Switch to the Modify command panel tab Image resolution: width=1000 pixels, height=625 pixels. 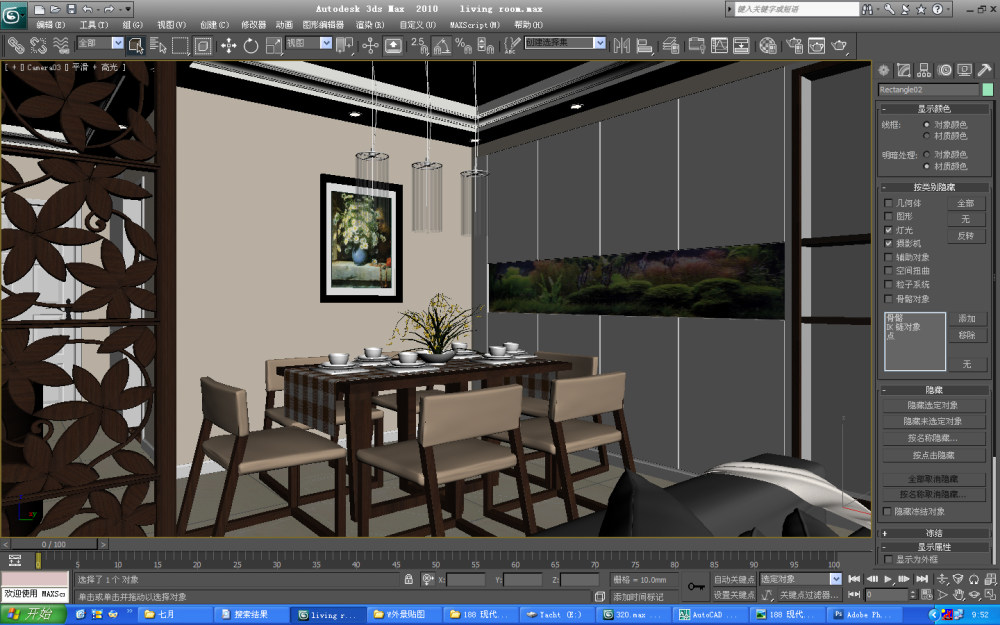904,70
